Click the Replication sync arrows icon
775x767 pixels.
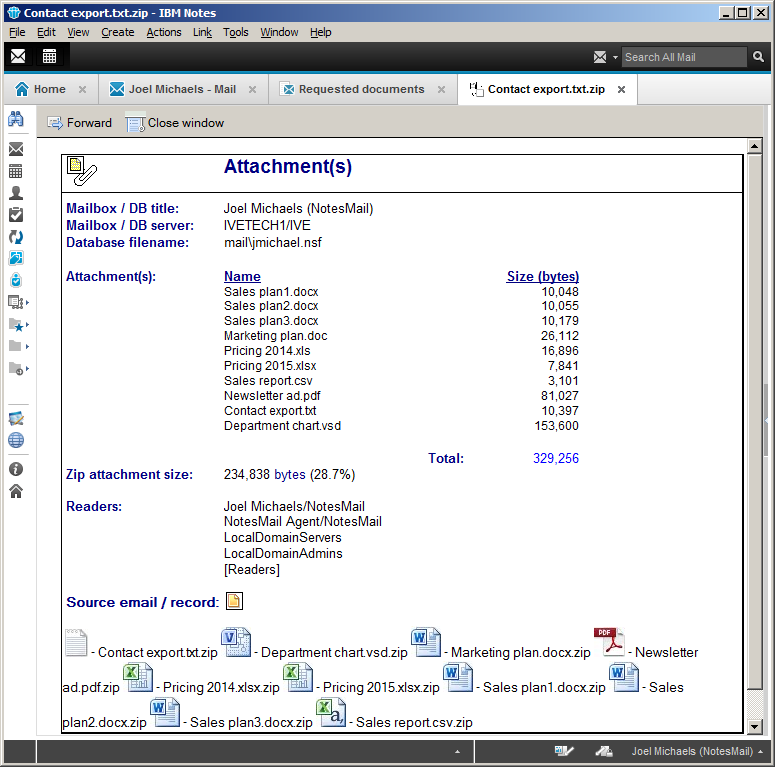point(16,237)
